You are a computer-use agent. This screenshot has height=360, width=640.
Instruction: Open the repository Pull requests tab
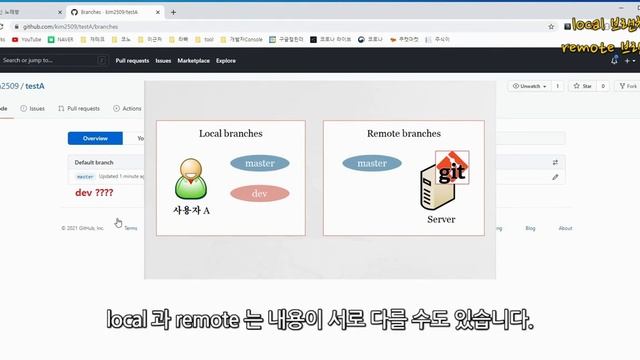coord(79,109)
